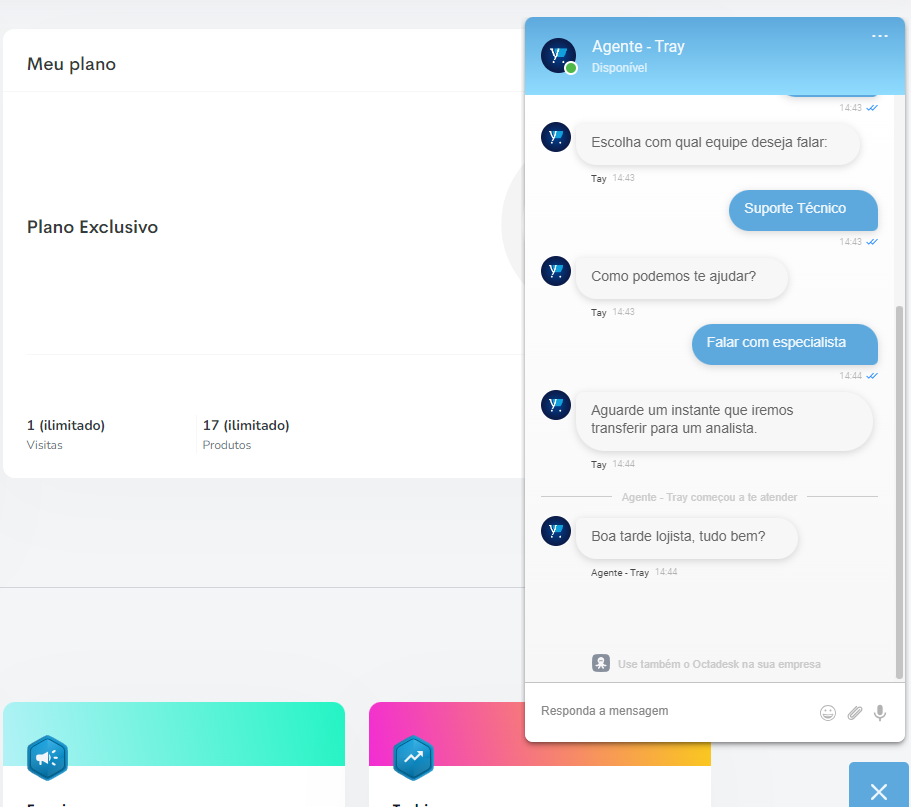Viewport: 911px width, 807px height.
Task: Click 'Use também o Octadesk na sua empresa' link
Action: pyautogui.click(x=719, y=664)
